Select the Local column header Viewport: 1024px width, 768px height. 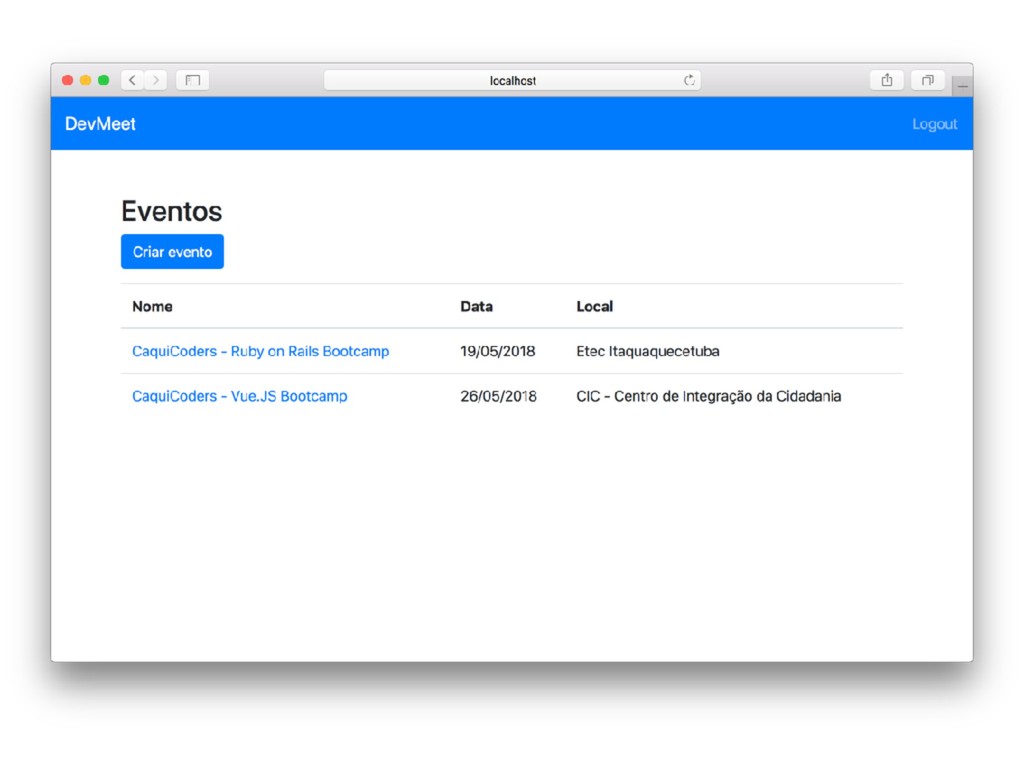(594, 306)
